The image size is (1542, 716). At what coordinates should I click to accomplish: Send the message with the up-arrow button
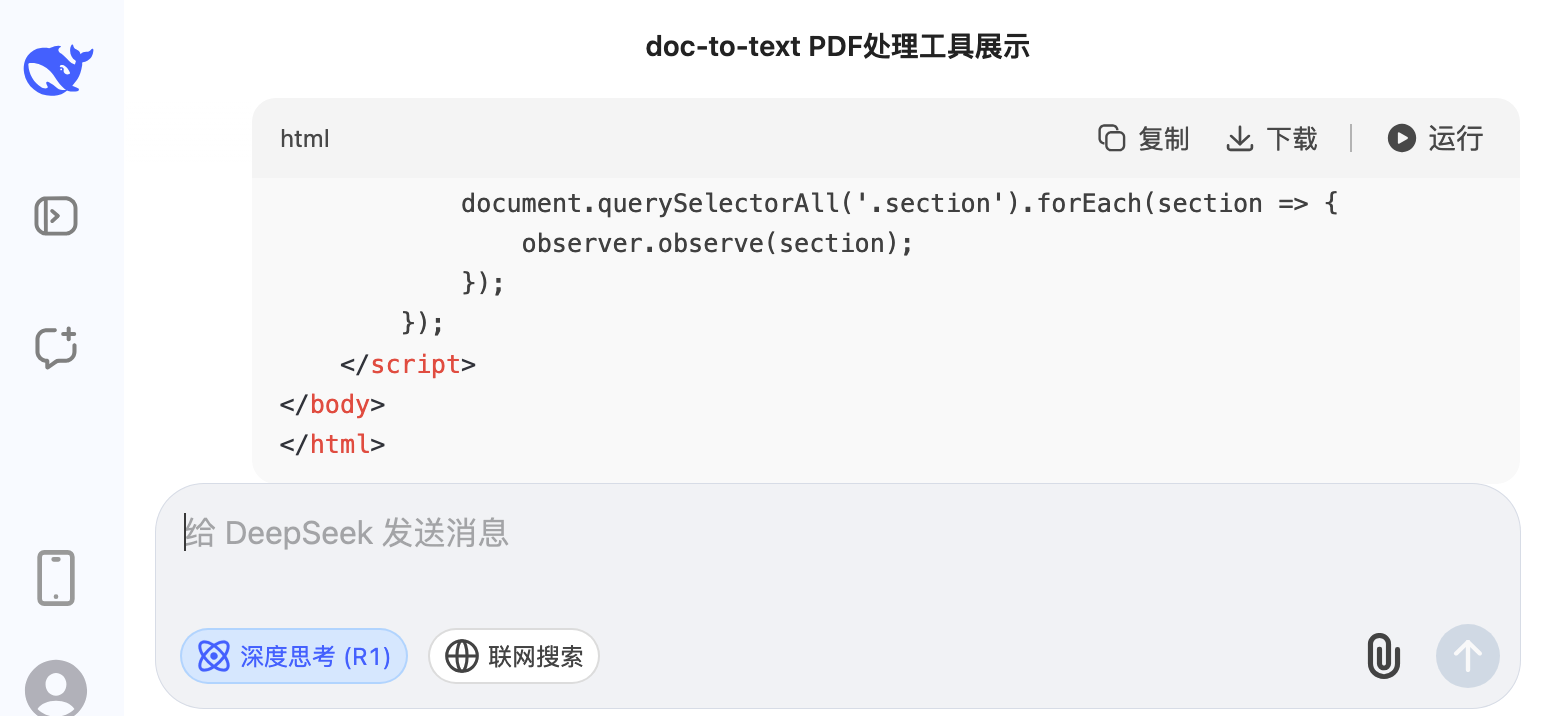[x=1467, y=656]
